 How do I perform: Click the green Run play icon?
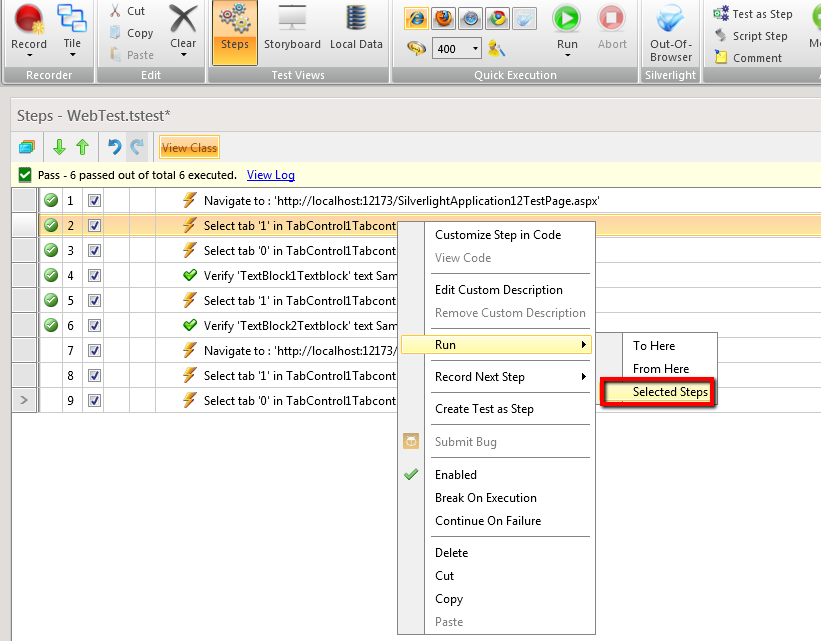point(567,18)
